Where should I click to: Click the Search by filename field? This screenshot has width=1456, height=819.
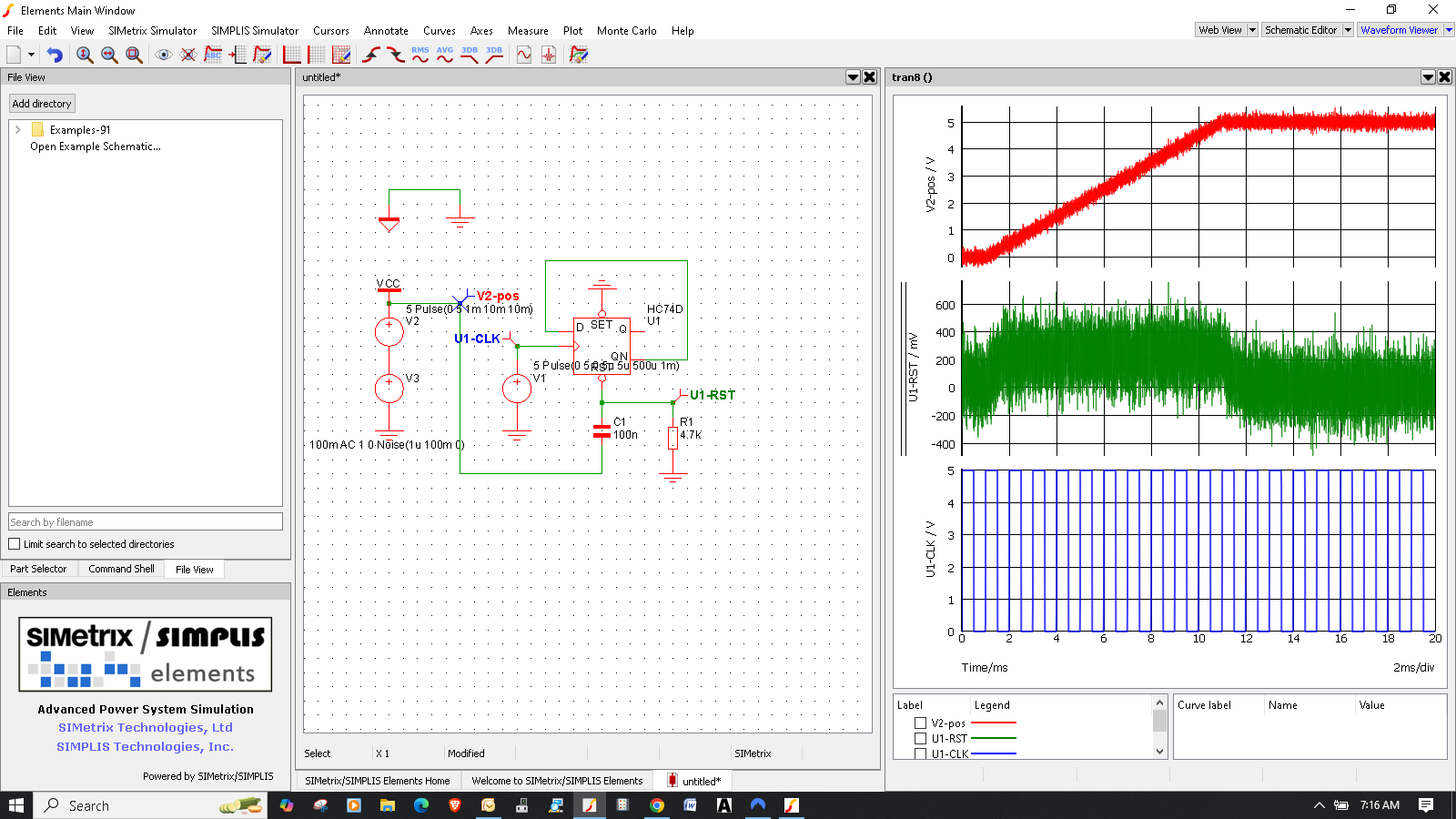tap(146, 522)
